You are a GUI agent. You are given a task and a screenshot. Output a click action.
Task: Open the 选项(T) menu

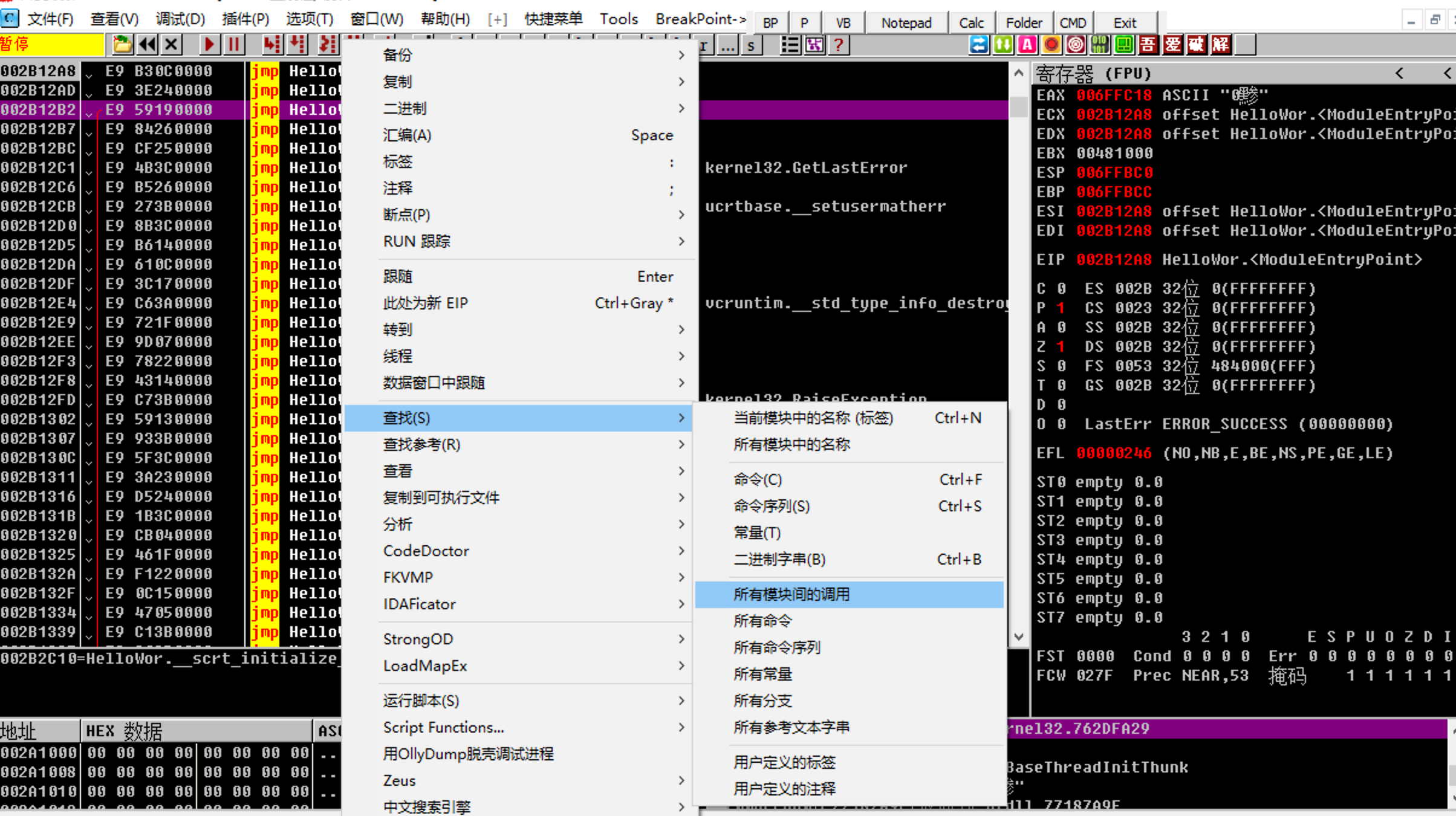coord(310,19)
